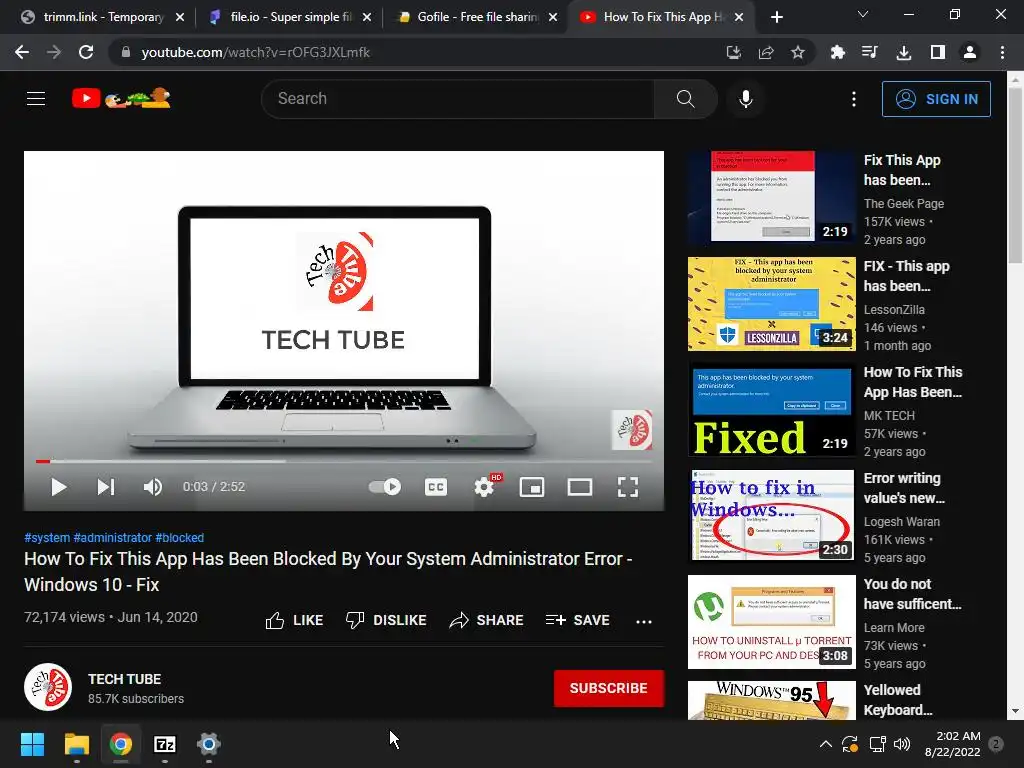Switch to file.io browser tab
This screenshot has height=768, width=1024.
291,17
